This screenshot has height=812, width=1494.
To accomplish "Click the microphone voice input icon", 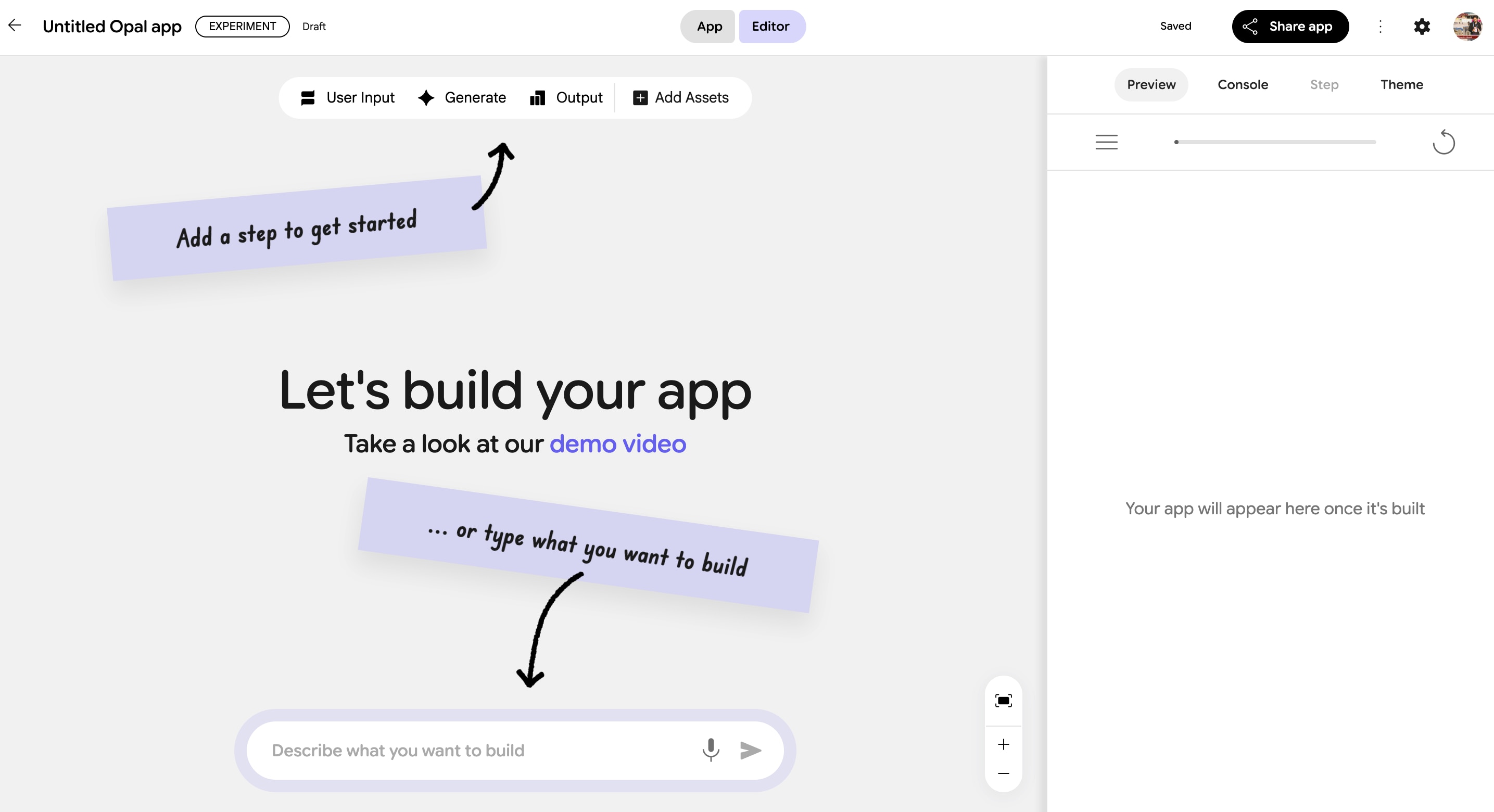I will click(x=711, y=750).
